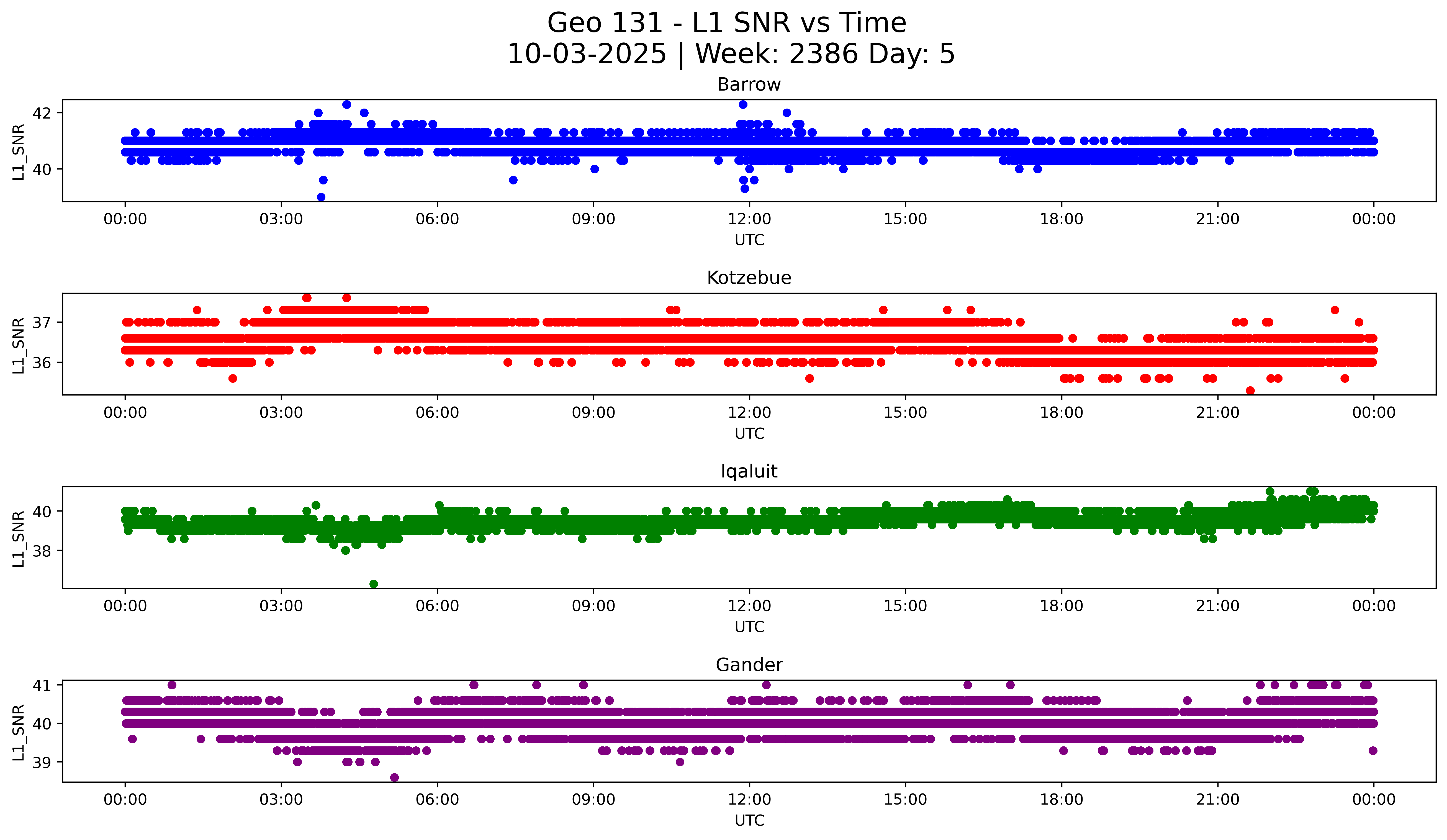Click the lowest blue outlier point in Barrow plot
The image size is (1447, 840).
coord(321,197)
